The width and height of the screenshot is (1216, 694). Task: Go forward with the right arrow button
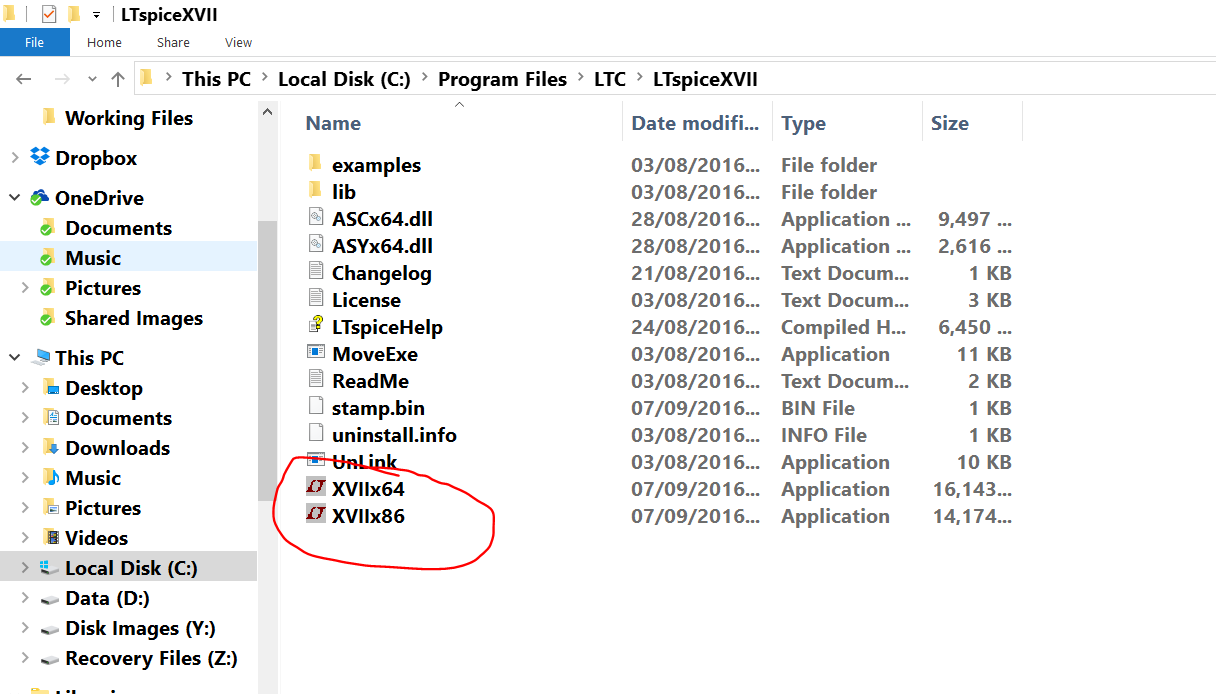[62, 79]
